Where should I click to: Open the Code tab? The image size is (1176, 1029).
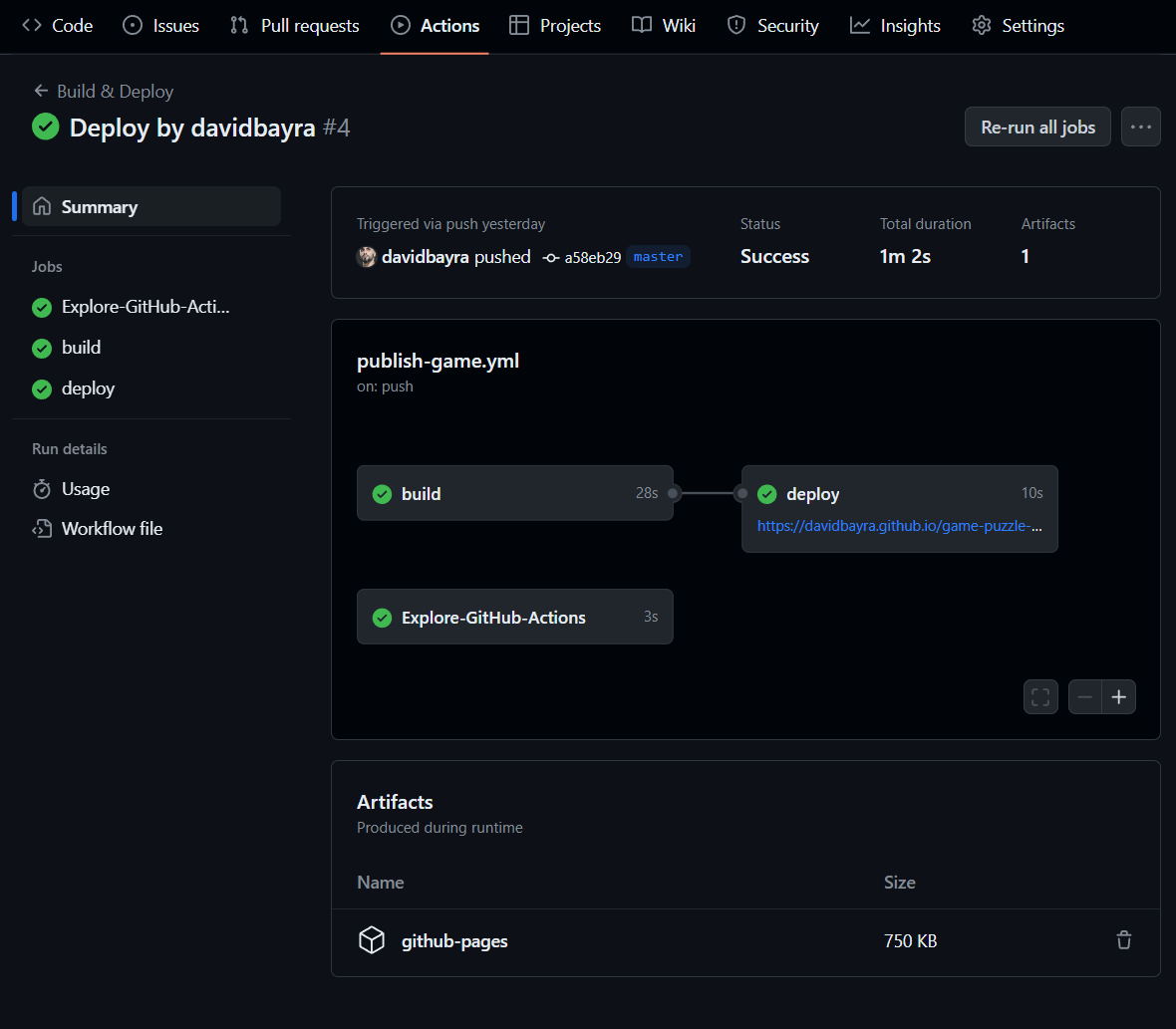[57, 26]
